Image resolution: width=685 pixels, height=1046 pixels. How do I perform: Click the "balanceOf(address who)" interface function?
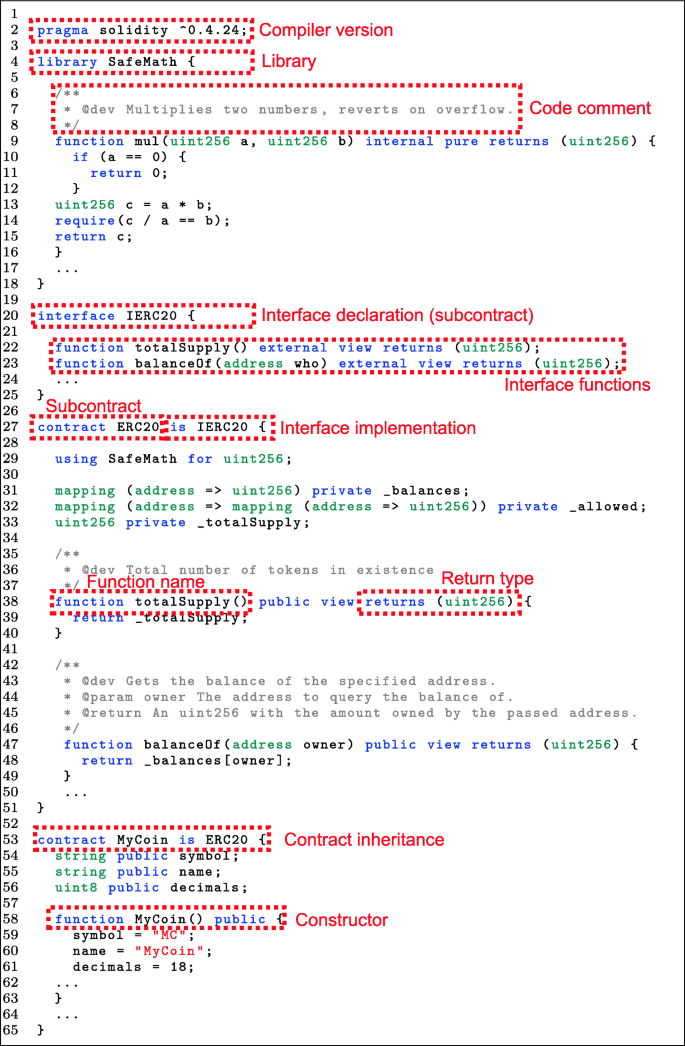[x=337, y=364]
